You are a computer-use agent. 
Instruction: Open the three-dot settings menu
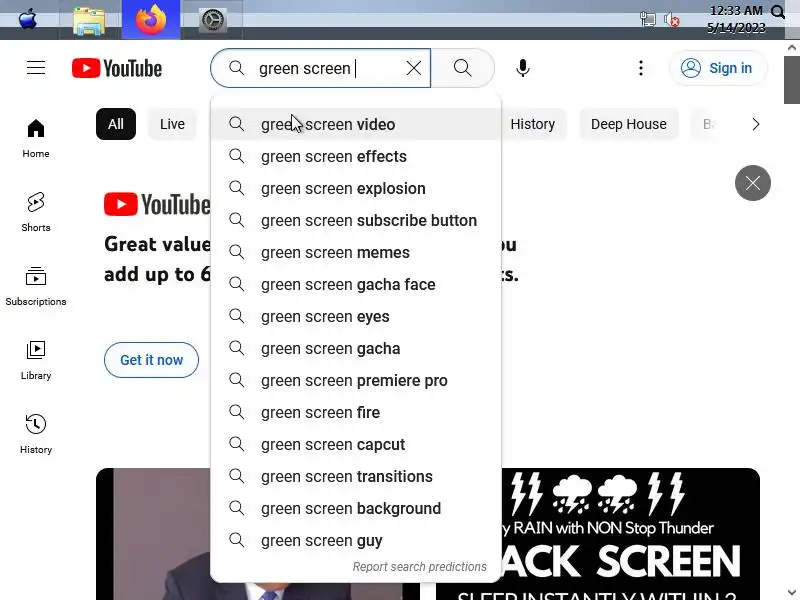pos(641,68)
